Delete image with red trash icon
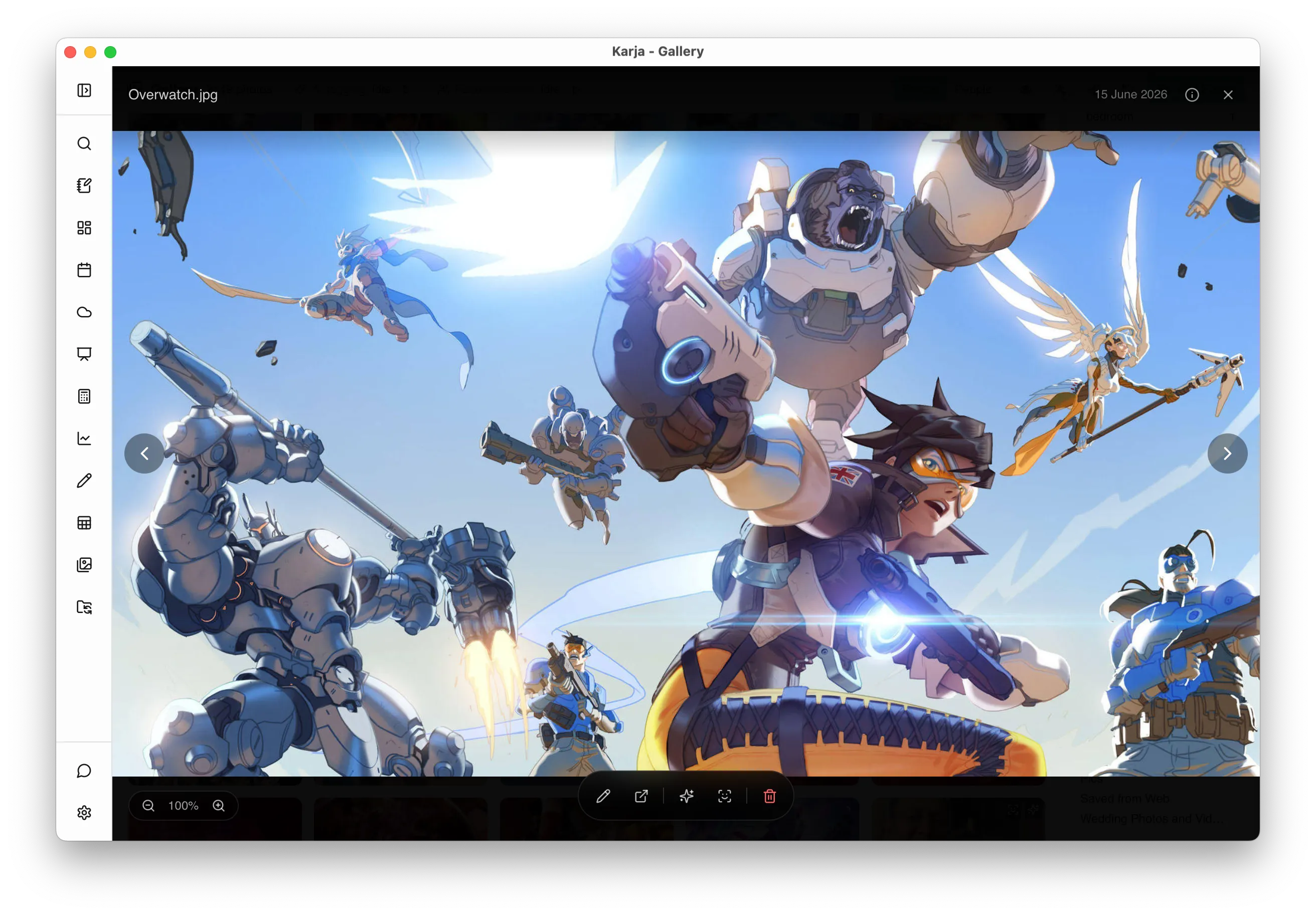 [x=770, y=796]
